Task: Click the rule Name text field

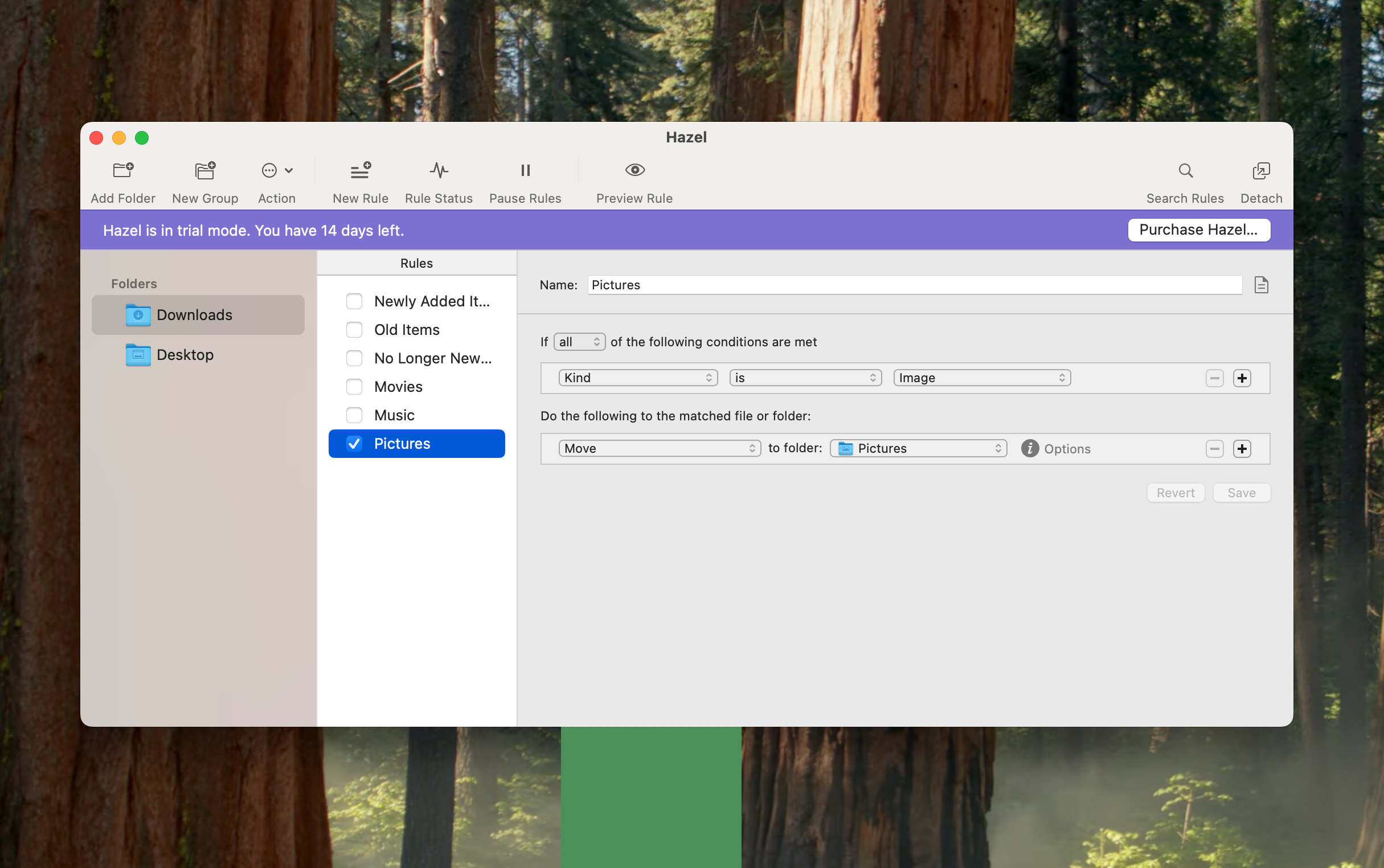Action: [x=915, y=285]
